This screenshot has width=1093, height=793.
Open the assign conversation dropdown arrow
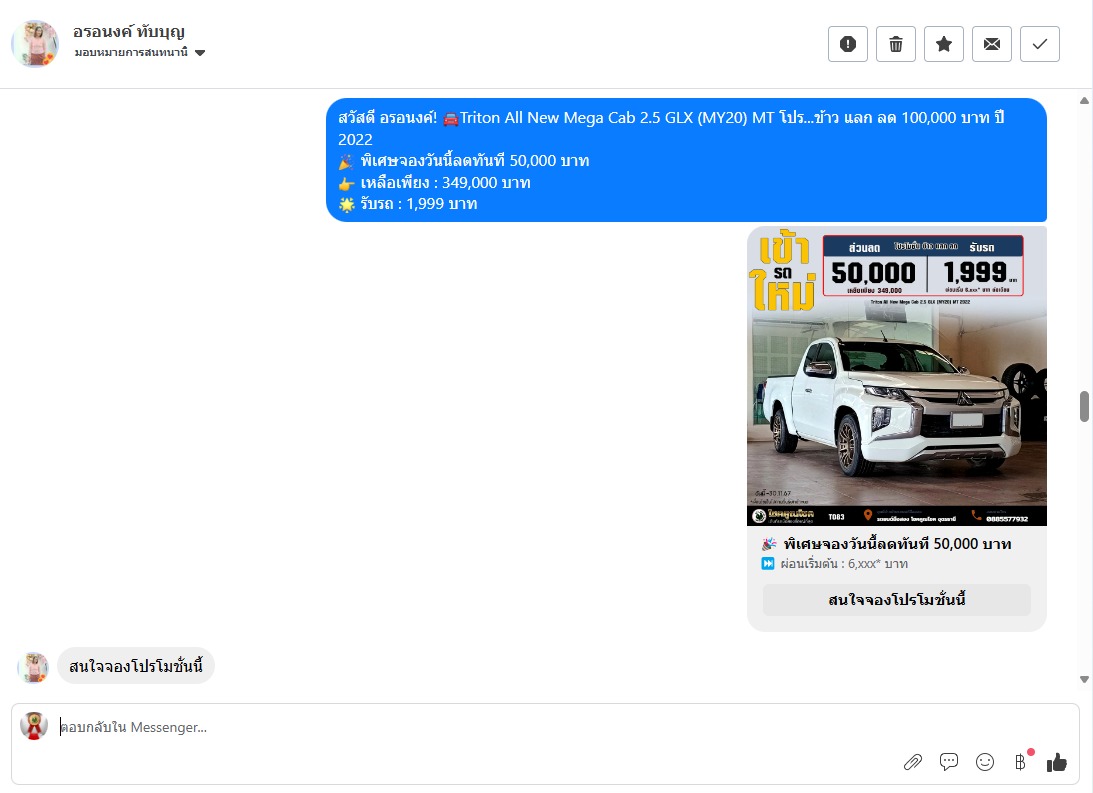(x=200, y=53)
